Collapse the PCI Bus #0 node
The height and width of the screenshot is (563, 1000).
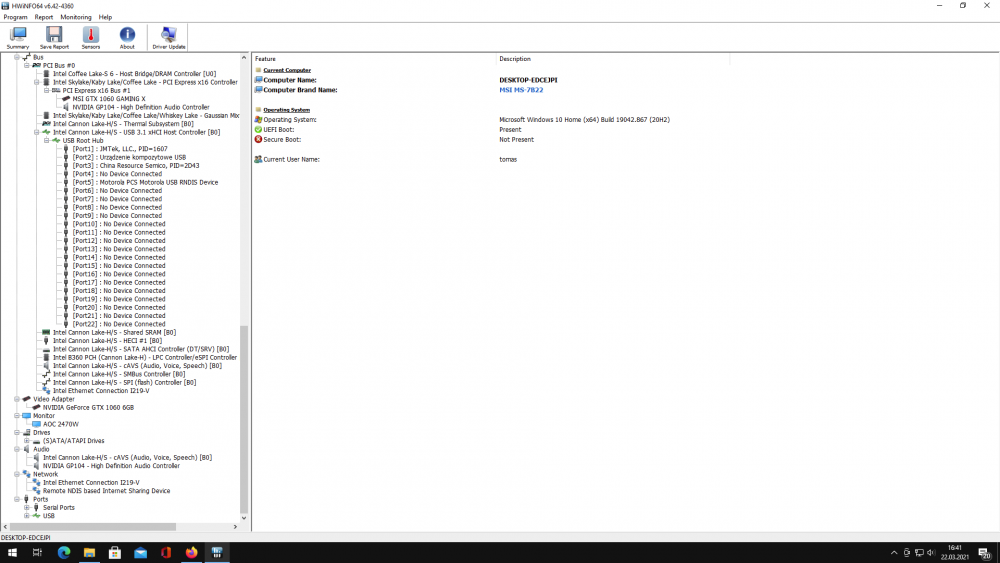coord(27,65)
